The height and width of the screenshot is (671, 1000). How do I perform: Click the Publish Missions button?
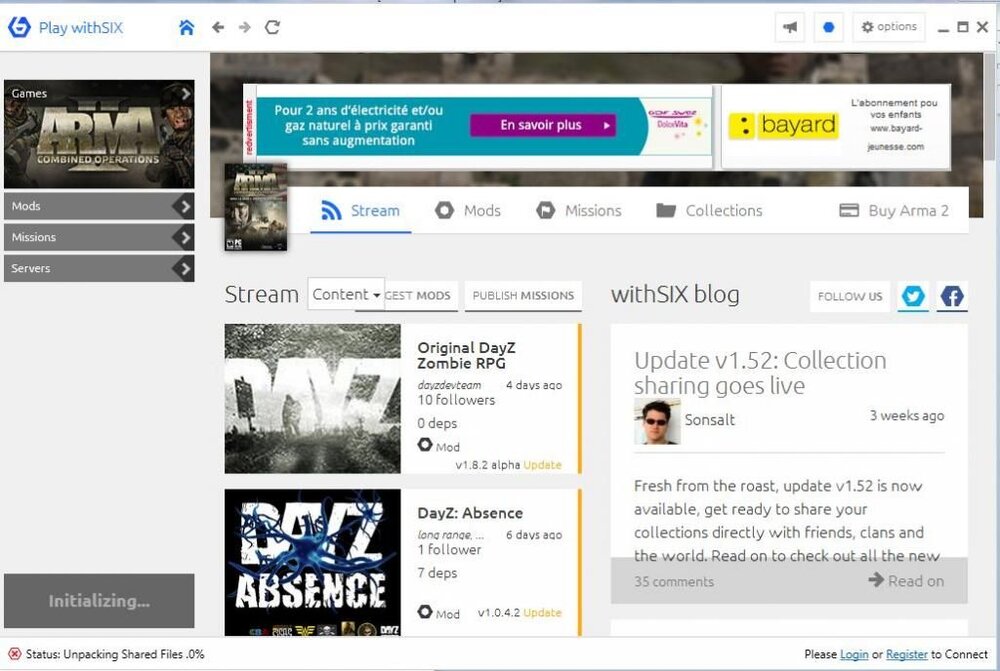(523, 296)
